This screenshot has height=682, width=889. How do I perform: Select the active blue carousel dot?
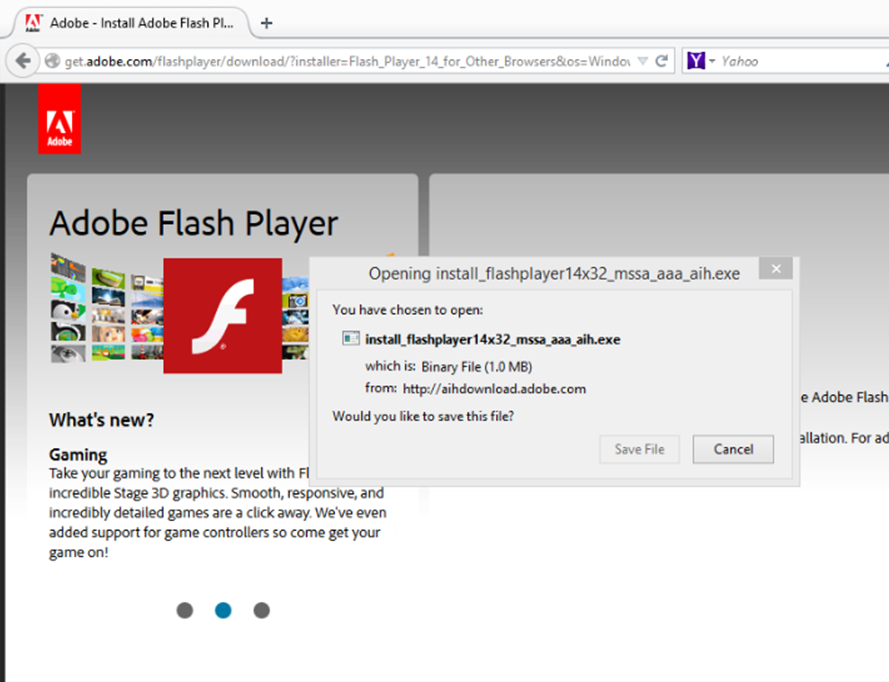[x=223, y=611]
